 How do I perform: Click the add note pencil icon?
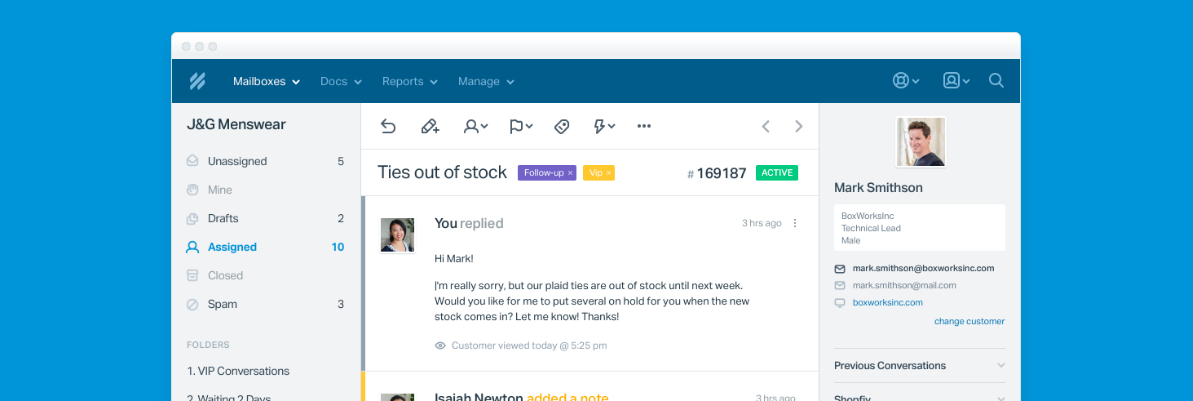coord(430,126)
